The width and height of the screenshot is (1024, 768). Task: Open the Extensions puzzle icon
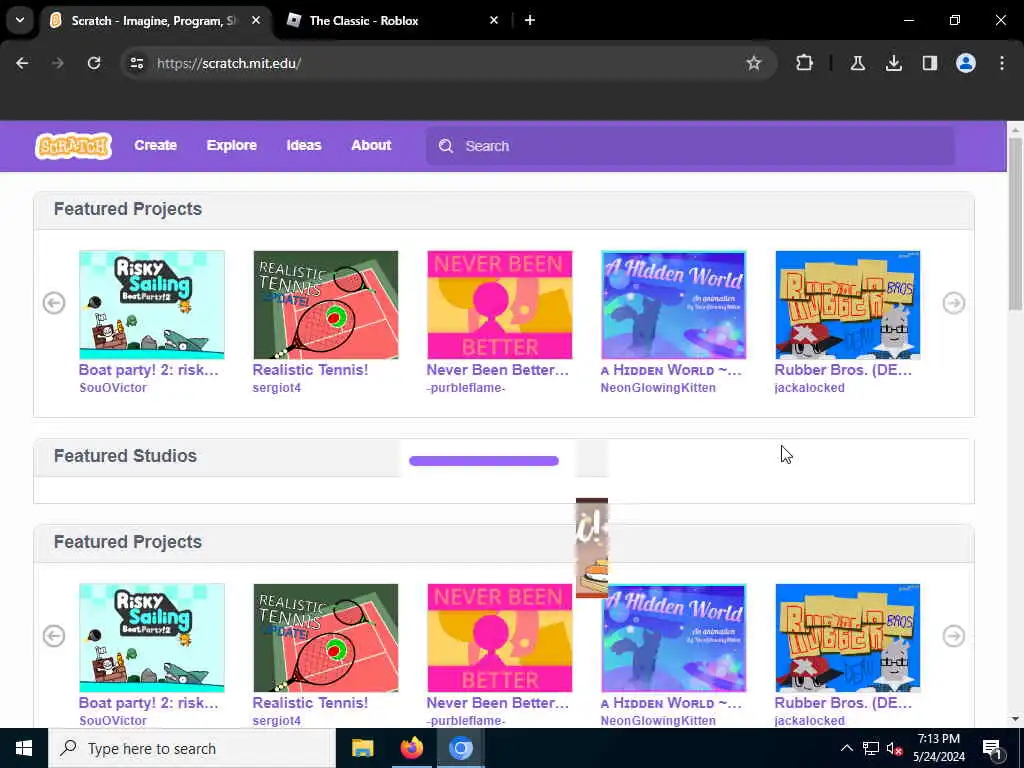coord(805,63)
